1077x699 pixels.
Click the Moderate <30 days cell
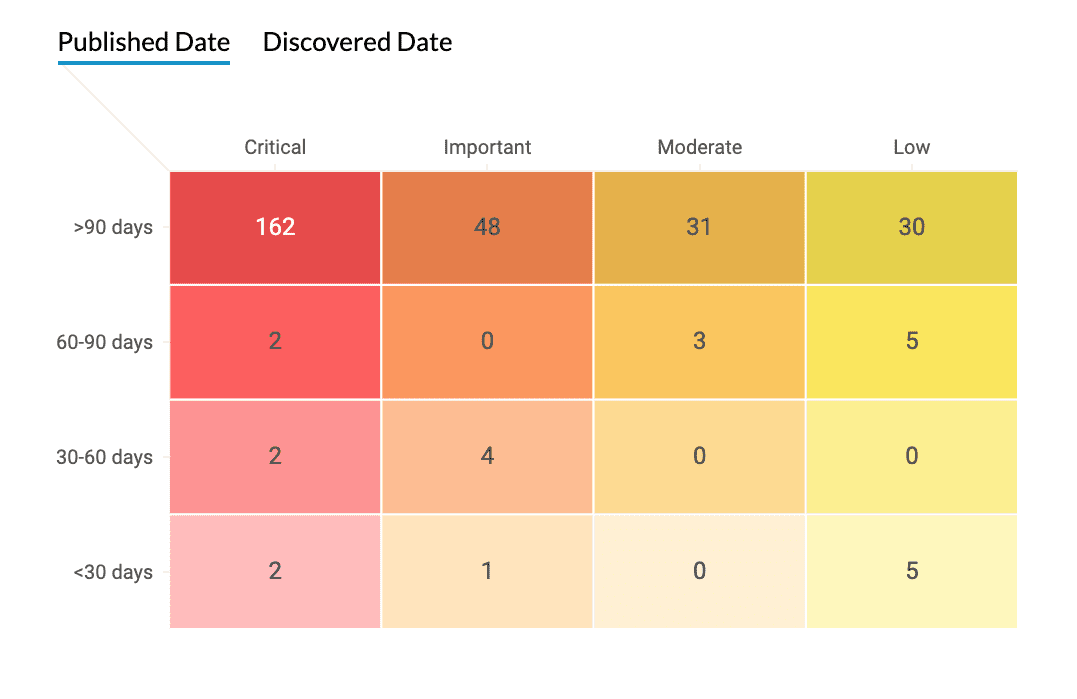tap(699, 572)
